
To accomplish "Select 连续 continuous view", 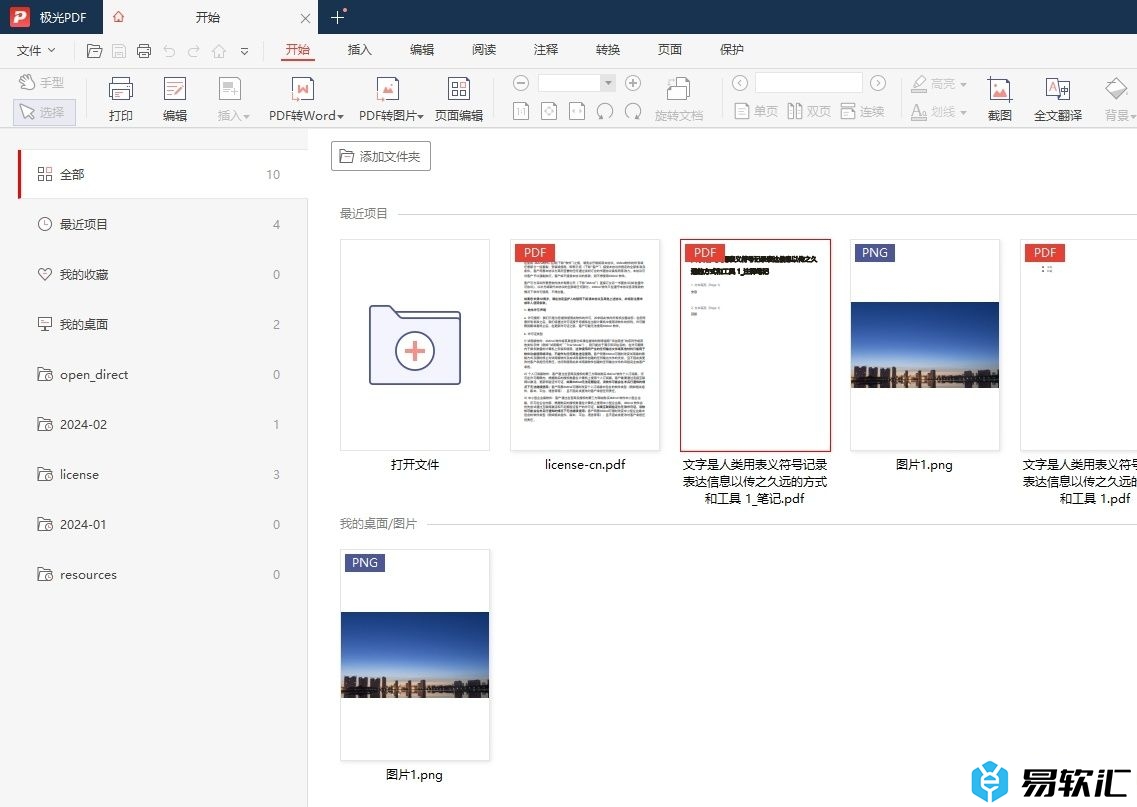I will click(x=863, y=112).
